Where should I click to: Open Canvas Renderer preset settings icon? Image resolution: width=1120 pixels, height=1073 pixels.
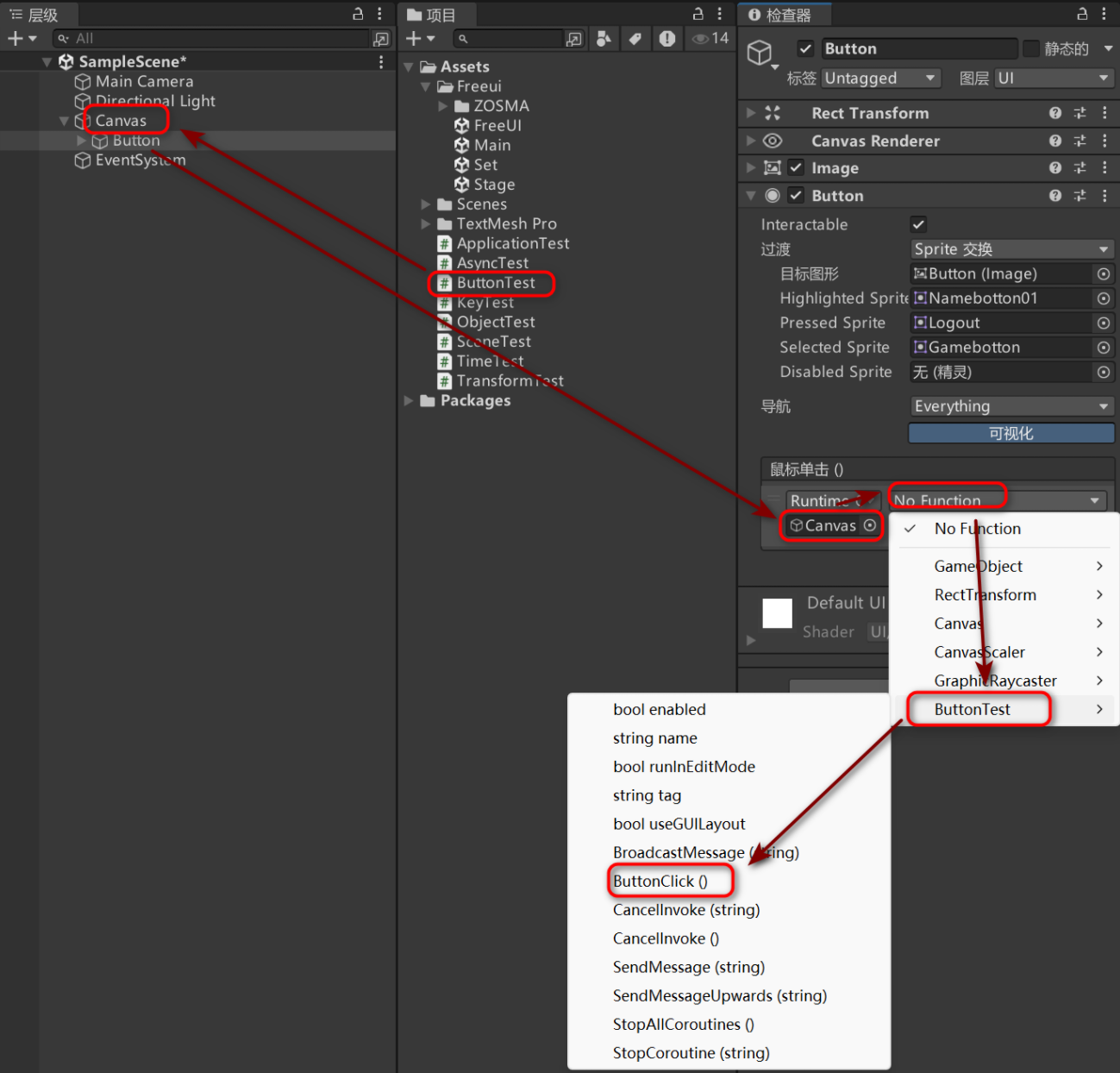(x=1079, y=141)
